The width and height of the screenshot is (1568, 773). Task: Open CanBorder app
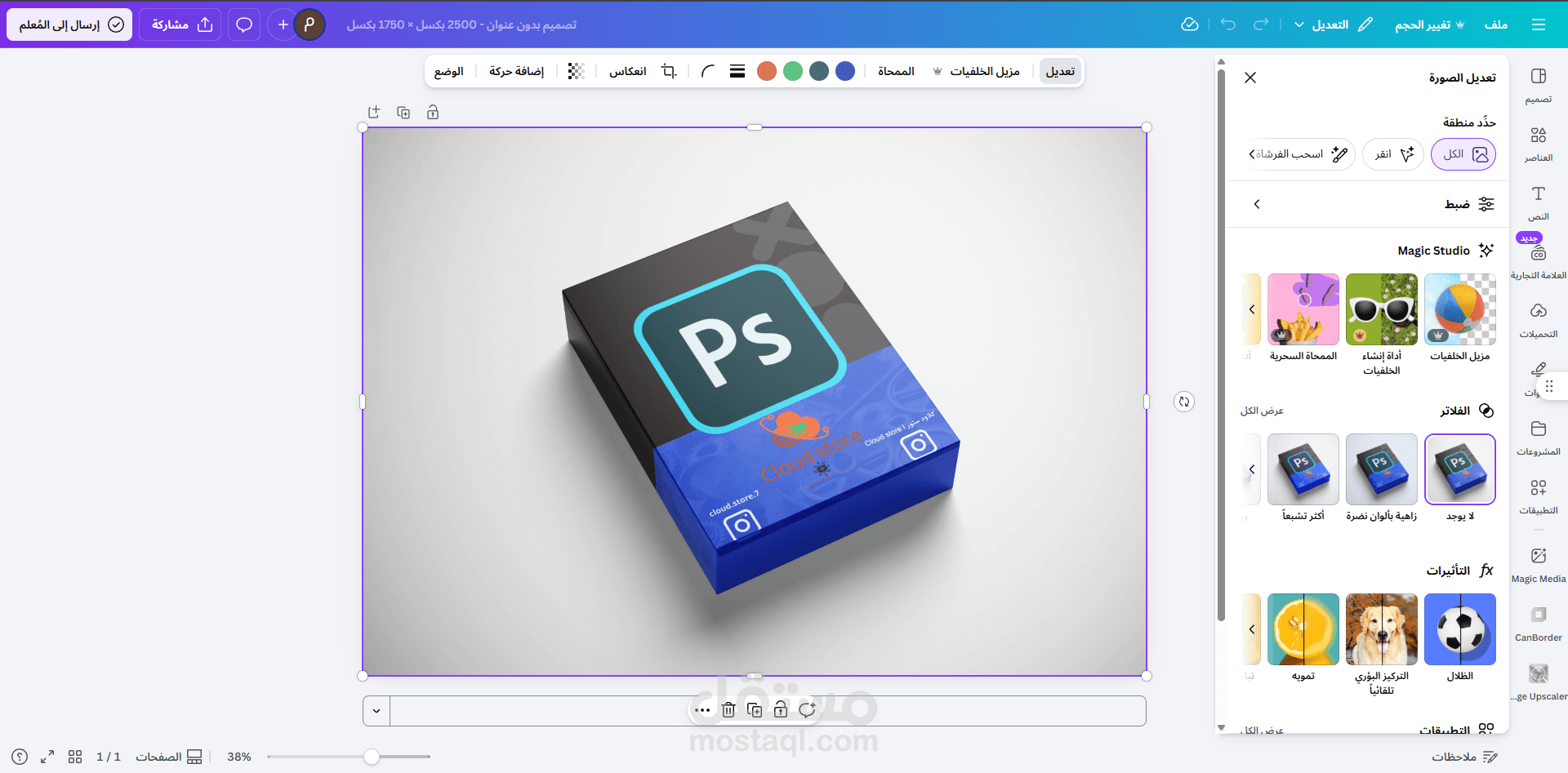1539,624
